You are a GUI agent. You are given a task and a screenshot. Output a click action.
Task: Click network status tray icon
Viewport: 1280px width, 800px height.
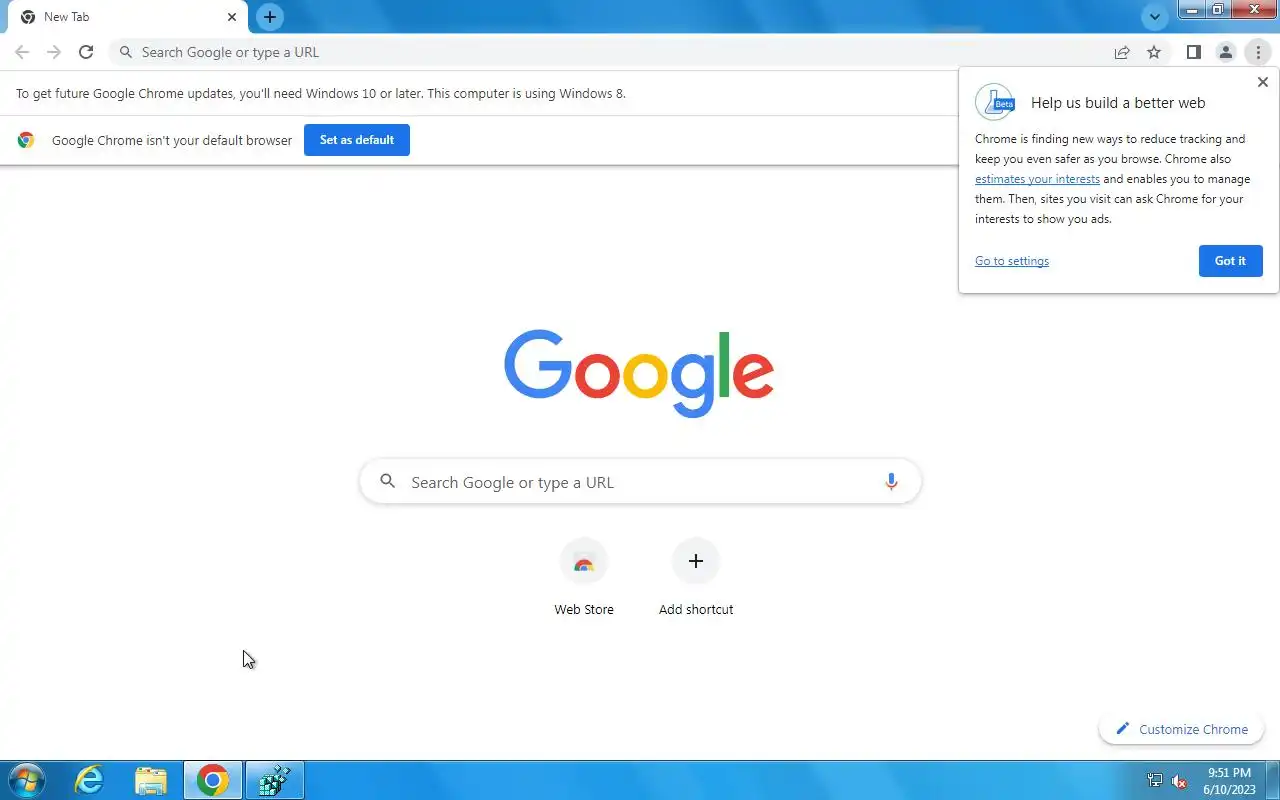pos(1155,781)
